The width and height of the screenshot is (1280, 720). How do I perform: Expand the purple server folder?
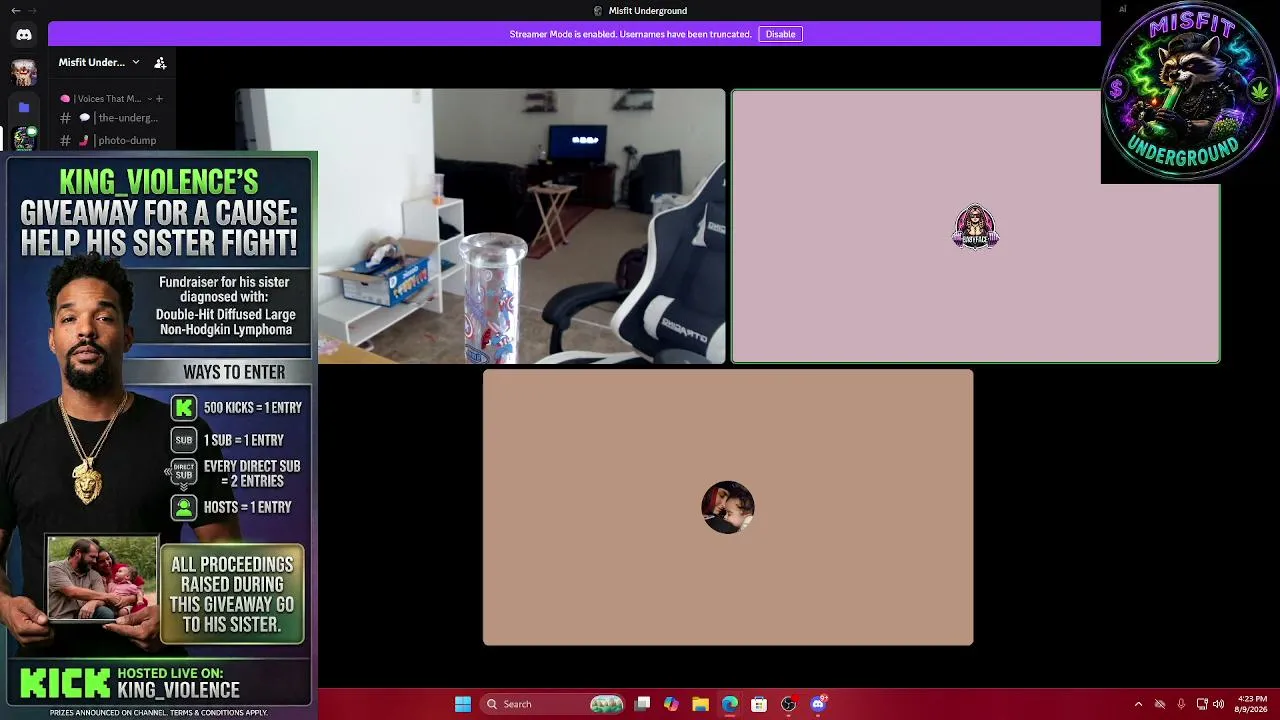[x=24, y=107]
